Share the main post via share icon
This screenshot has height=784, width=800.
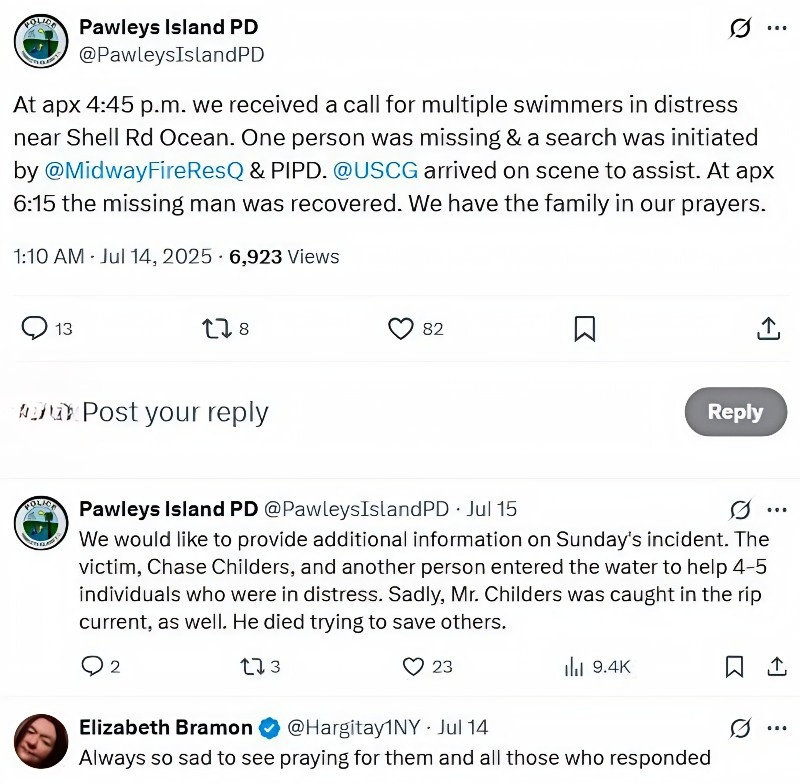pyautogui.click(x=768, y=328)
